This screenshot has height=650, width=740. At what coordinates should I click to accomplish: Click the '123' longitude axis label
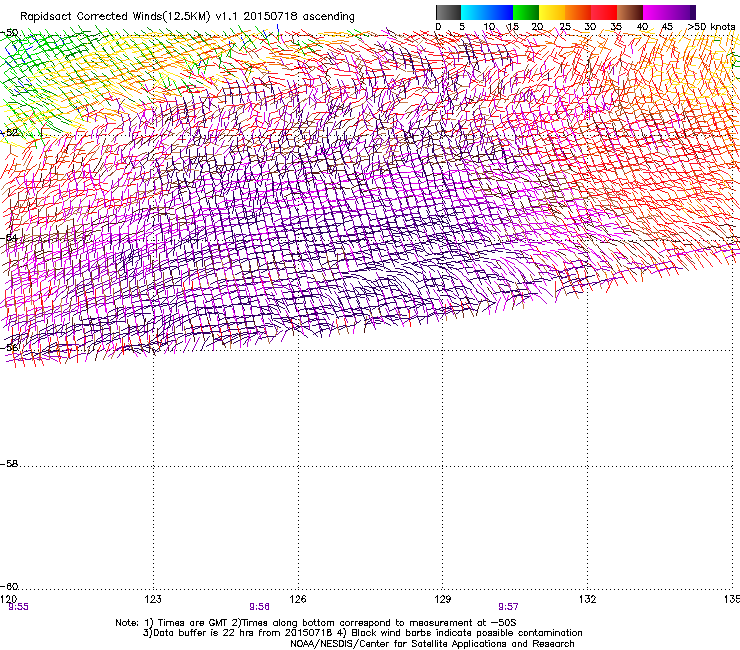[x=153, y=599]
